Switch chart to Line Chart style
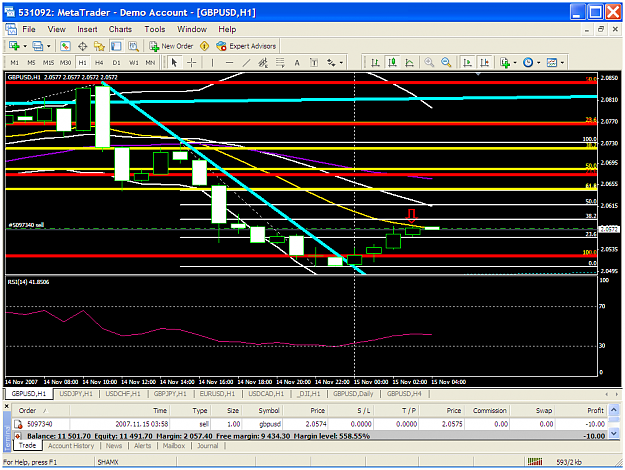 (409, 63)
